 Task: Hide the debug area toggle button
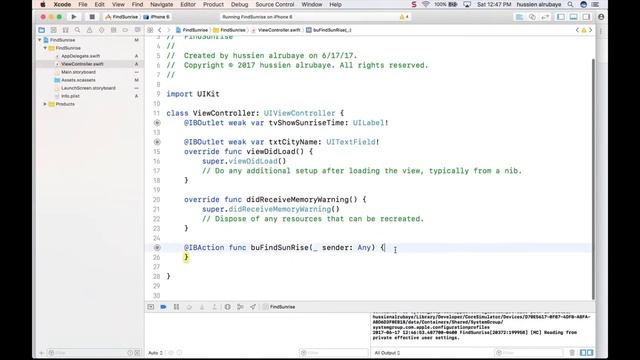(x=151, y=307)
